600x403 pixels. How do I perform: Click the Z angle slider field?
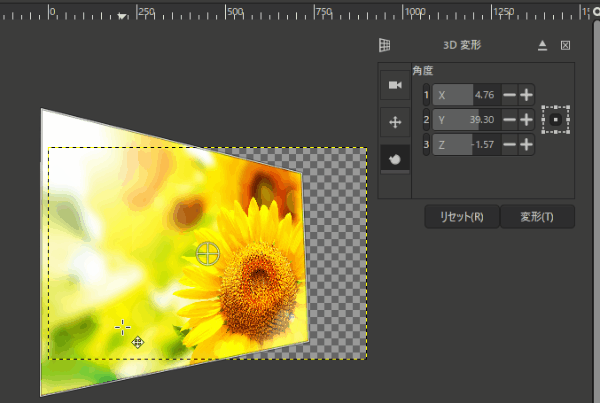pos(466,145)
